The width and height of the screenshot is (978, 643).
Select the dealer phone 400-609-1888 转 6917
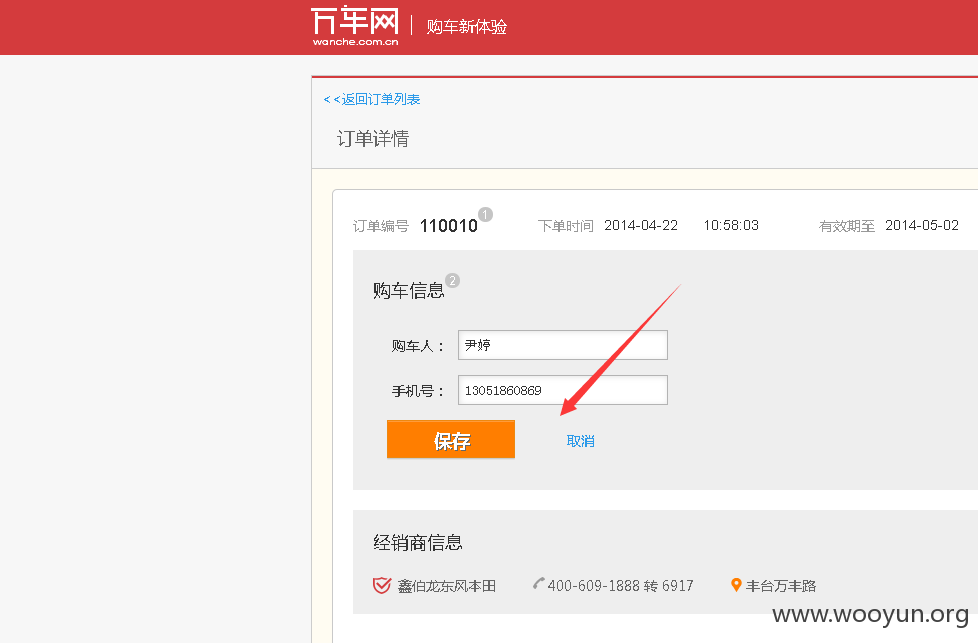(x=621, y=586)
